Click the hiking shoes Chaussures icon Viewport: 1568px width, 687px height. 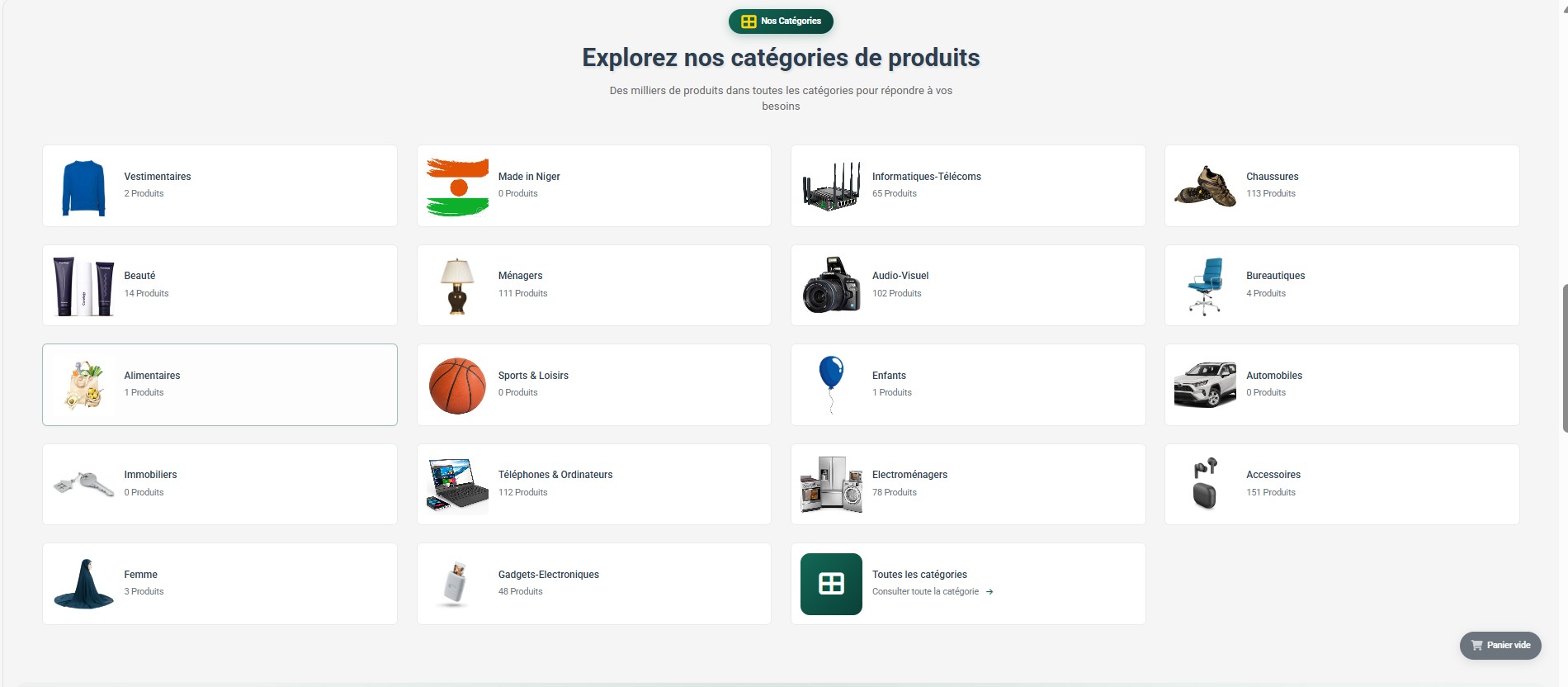(x=1205, y=187)
